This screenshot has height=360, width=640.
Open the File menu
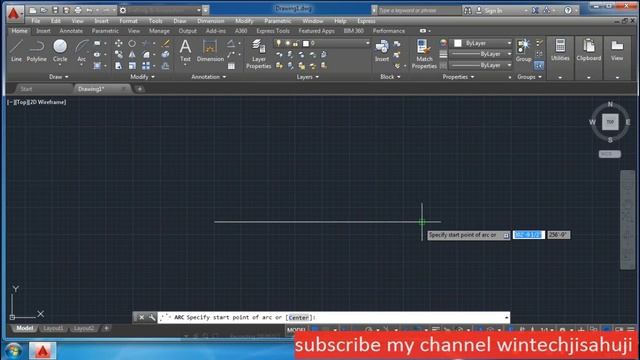tap(36, 21)
